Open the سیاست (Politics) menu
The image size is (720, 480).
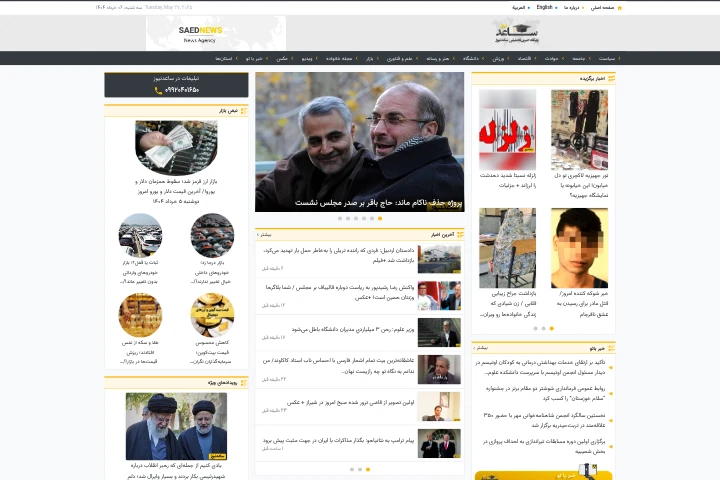coord(607,58)
